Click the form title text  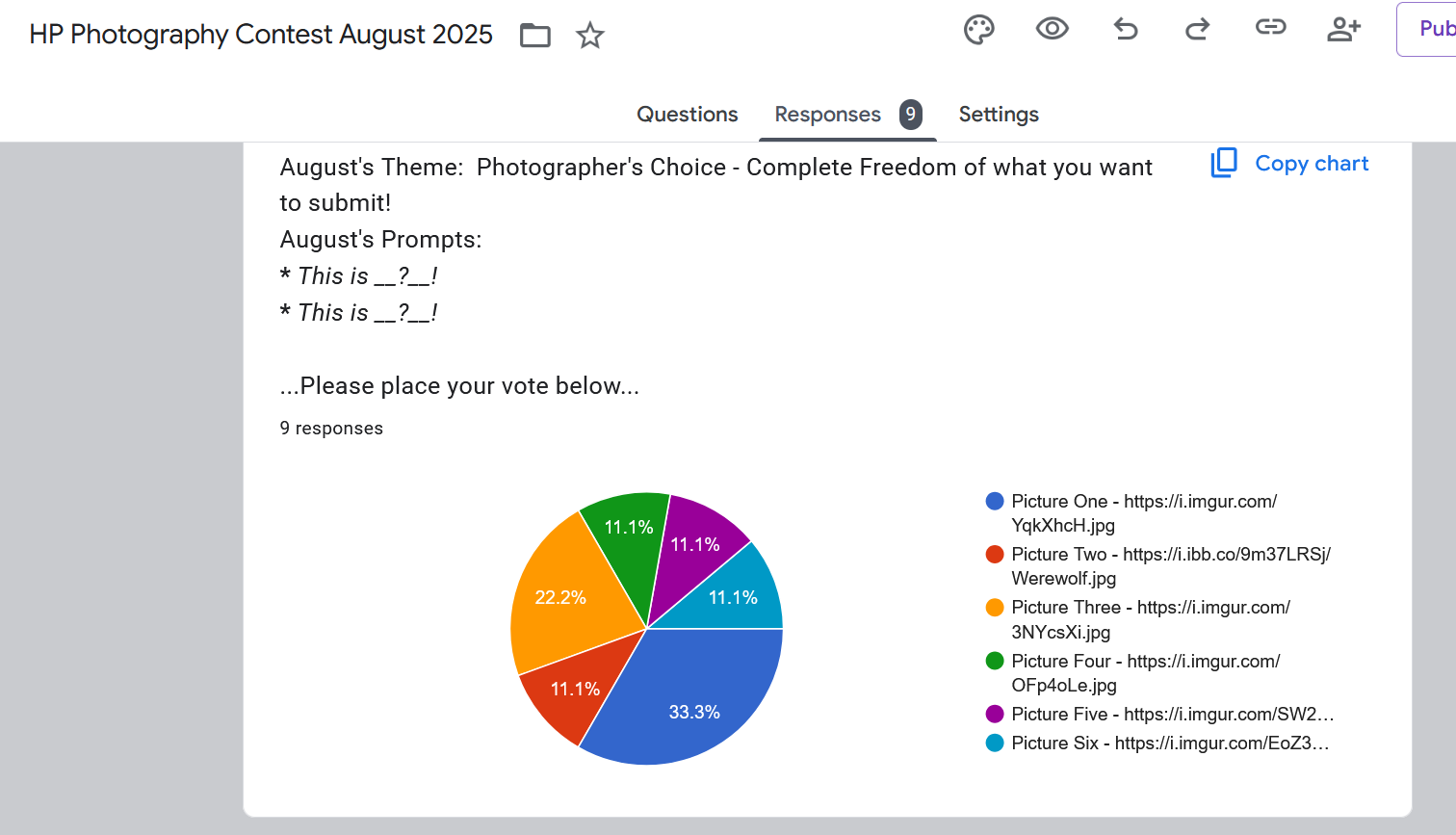(261, 35)
